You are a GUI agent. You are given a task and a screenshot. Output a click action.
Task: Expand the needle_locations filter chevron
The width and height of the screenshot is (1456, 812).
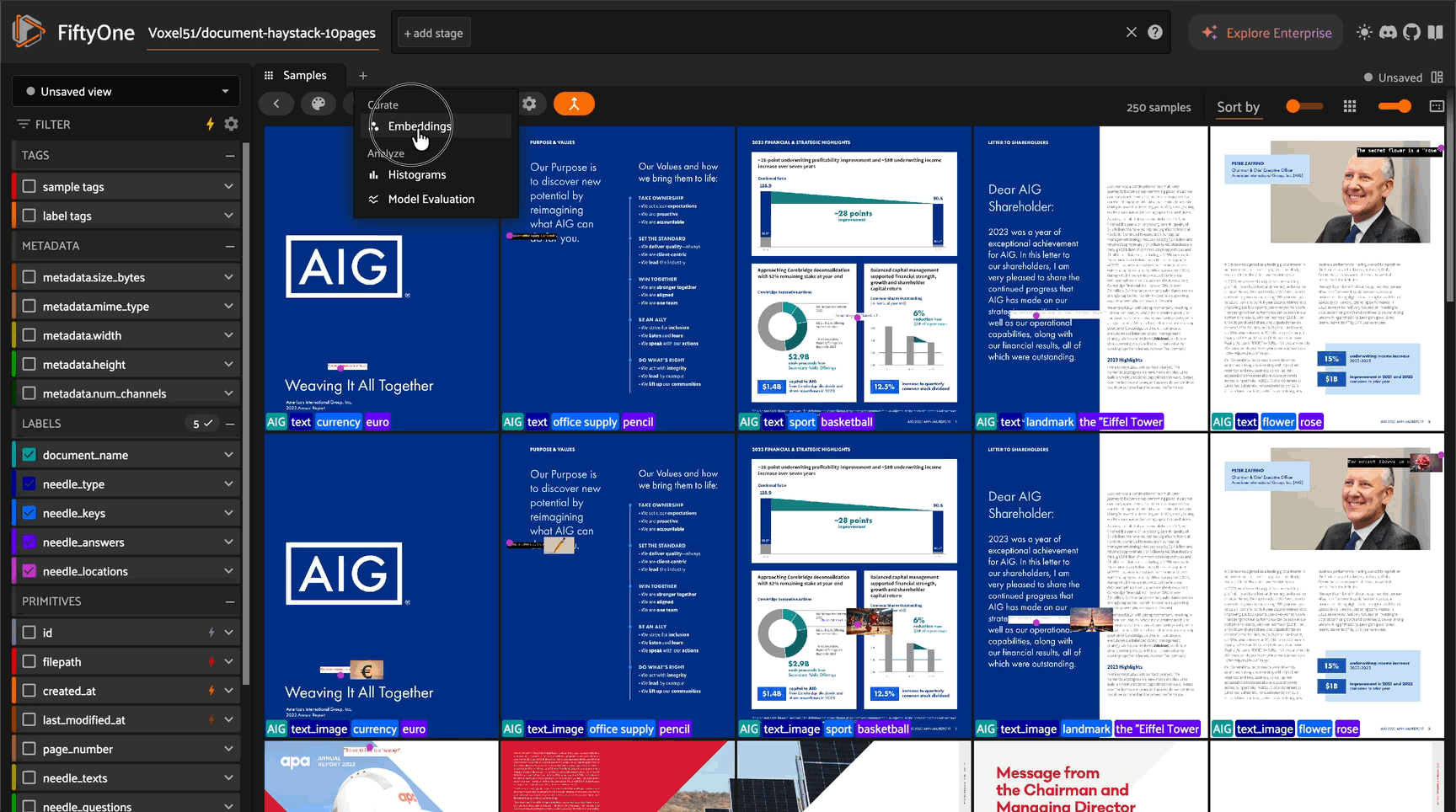click(x=228, y=571)
